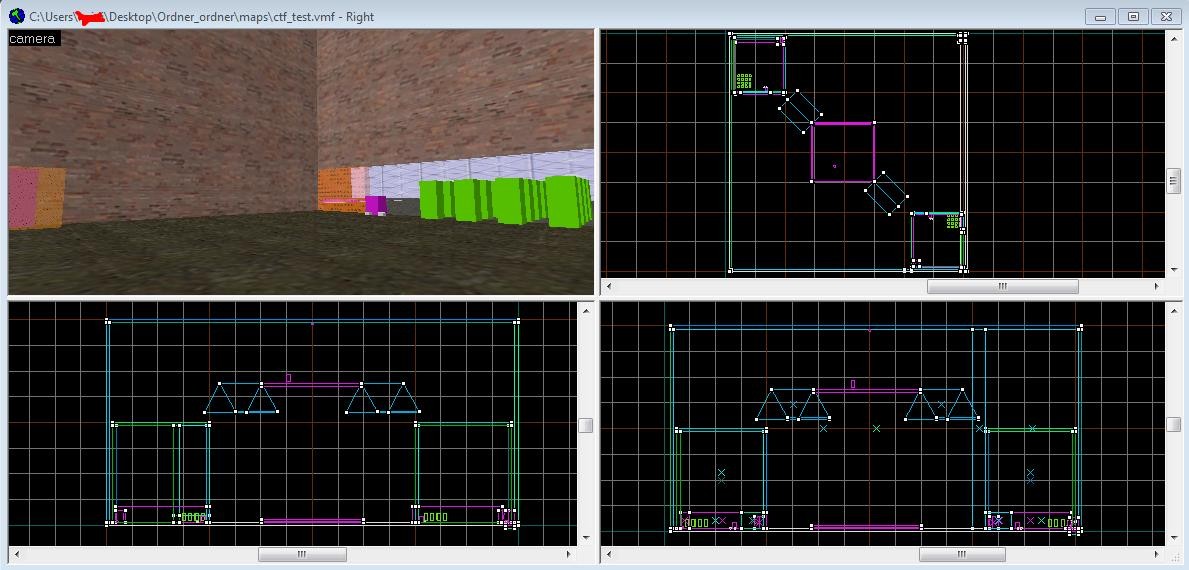This screenshot has width=1189, height=570.
Task: Click right arrow of bottom-left view horizontal scrollbar
Action: coord(569,554)
